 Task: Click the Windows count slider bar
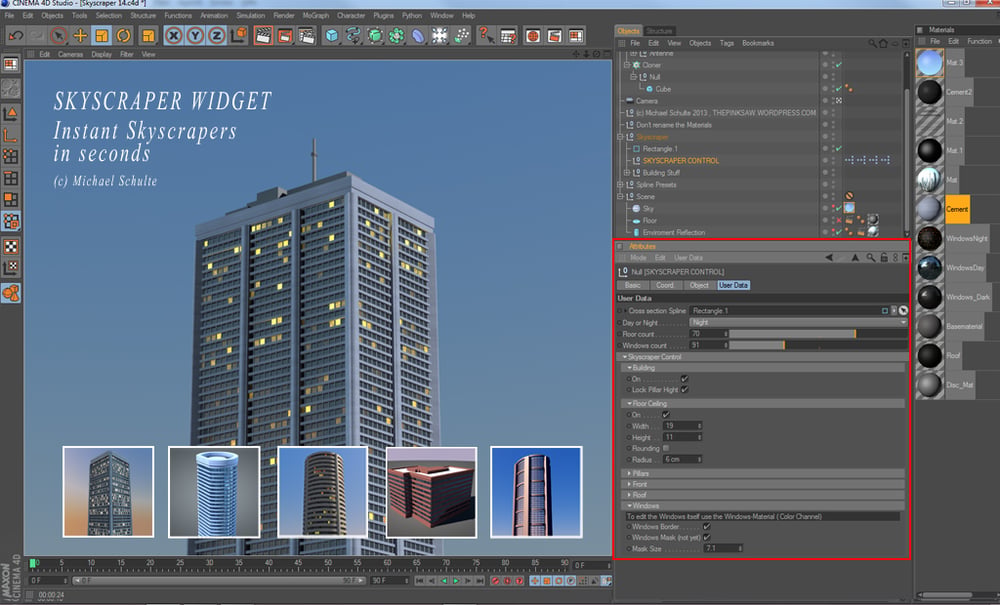pos(818,345)
